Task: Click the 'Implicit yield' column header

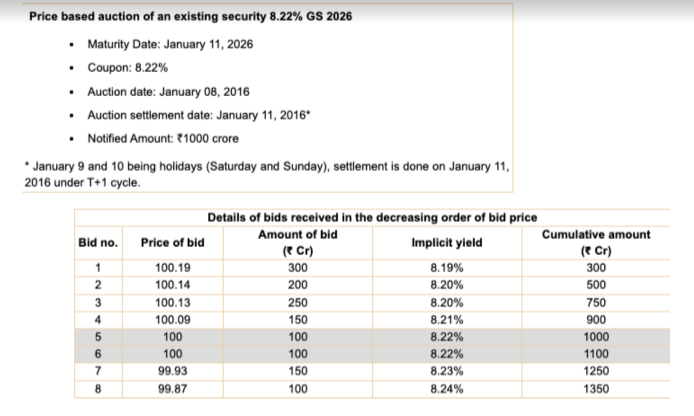Action: point(441,242)
